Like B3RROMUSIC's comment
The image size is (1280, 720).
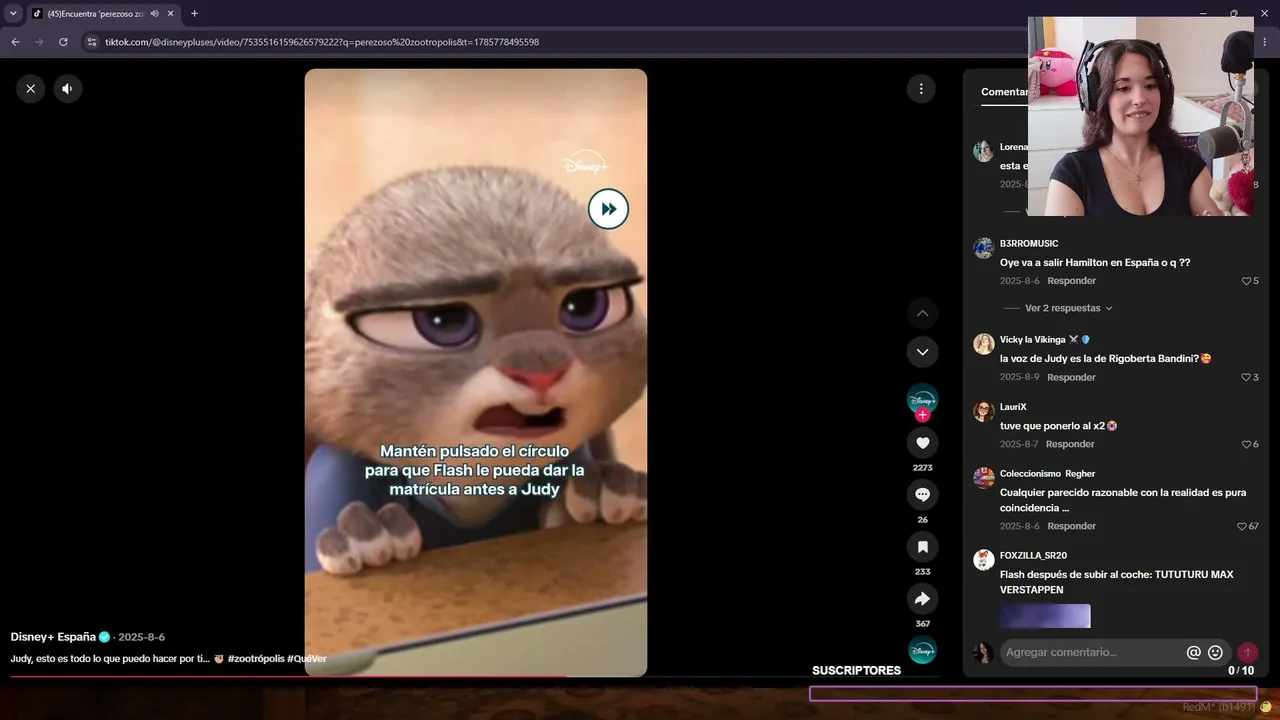click(1247, 281)
